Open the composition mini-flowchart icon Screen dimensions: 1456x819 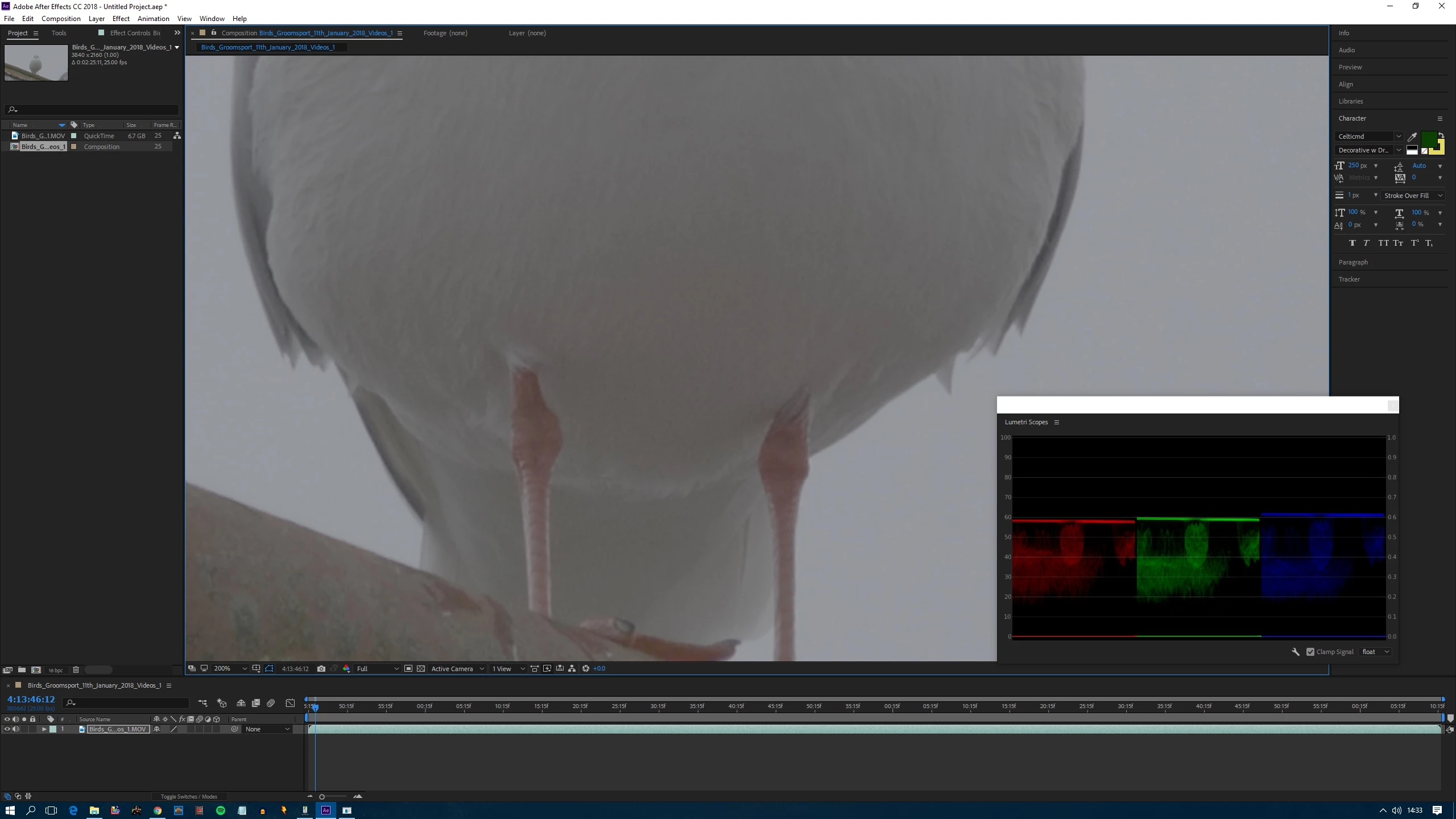click(x=202, y=703)
